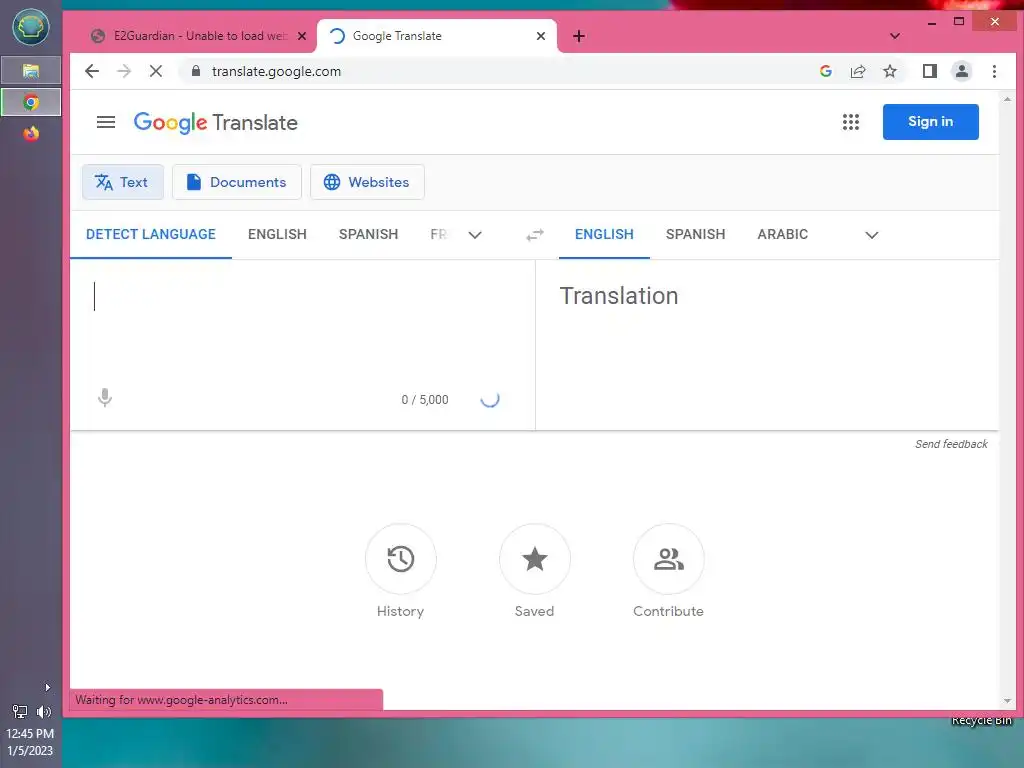
Task: Open Chrome profile avatar
Action: (x=961, y=71)
